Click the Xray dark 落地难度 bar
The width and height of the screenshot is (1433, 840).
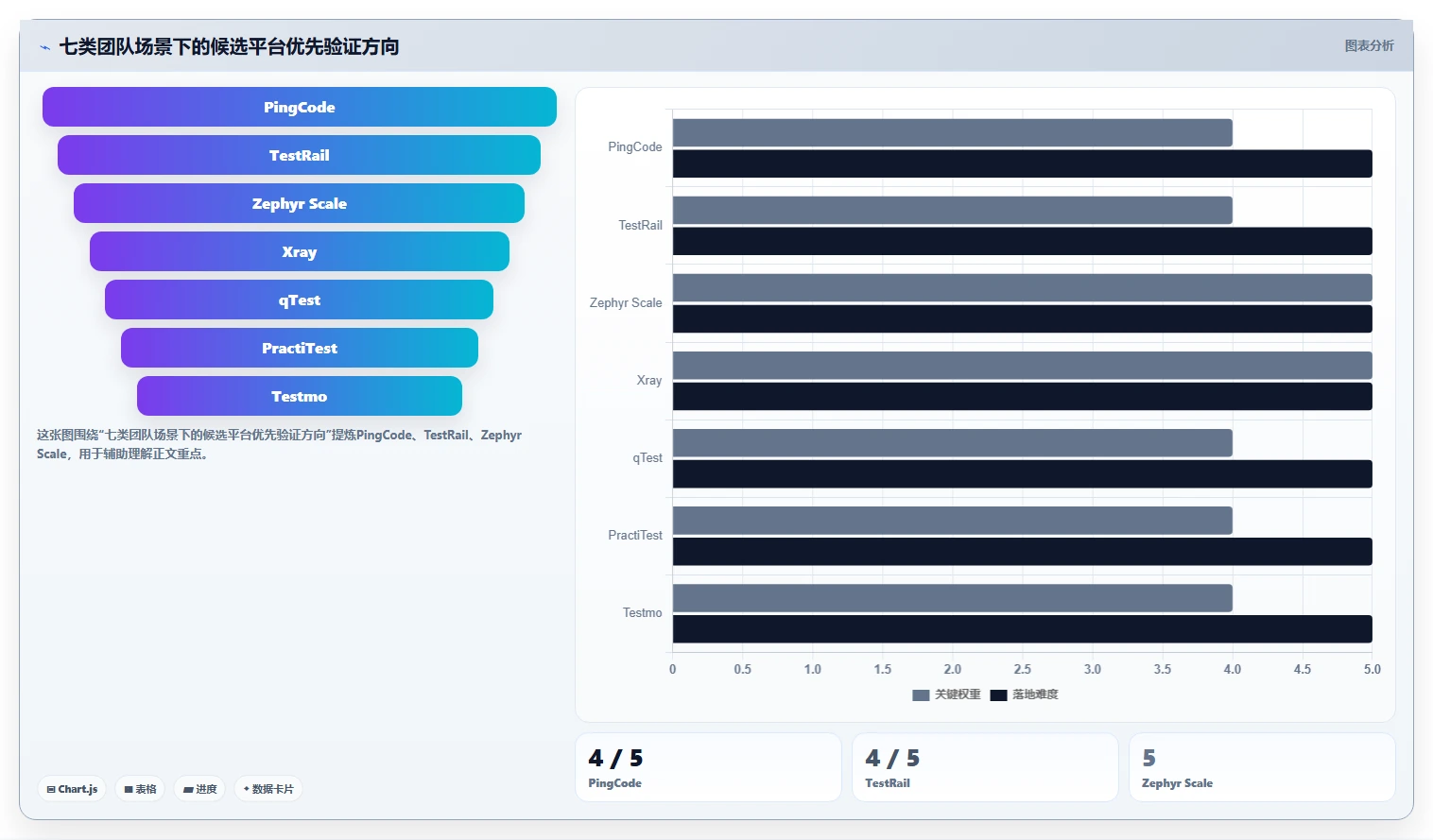[1022, 396]
